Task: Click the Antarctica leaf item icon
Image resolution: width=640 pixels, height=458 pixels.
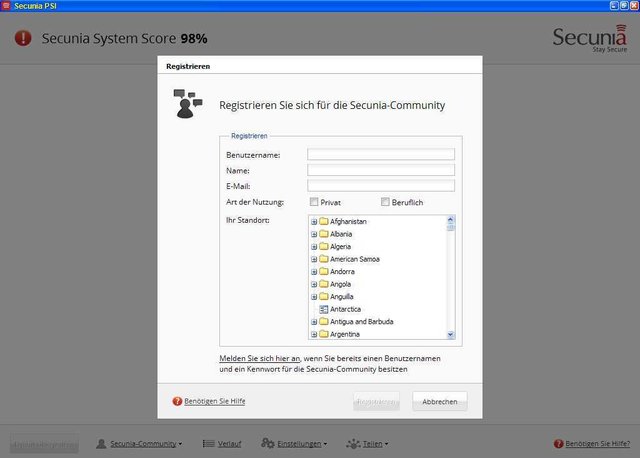Action: pos(324,309)
